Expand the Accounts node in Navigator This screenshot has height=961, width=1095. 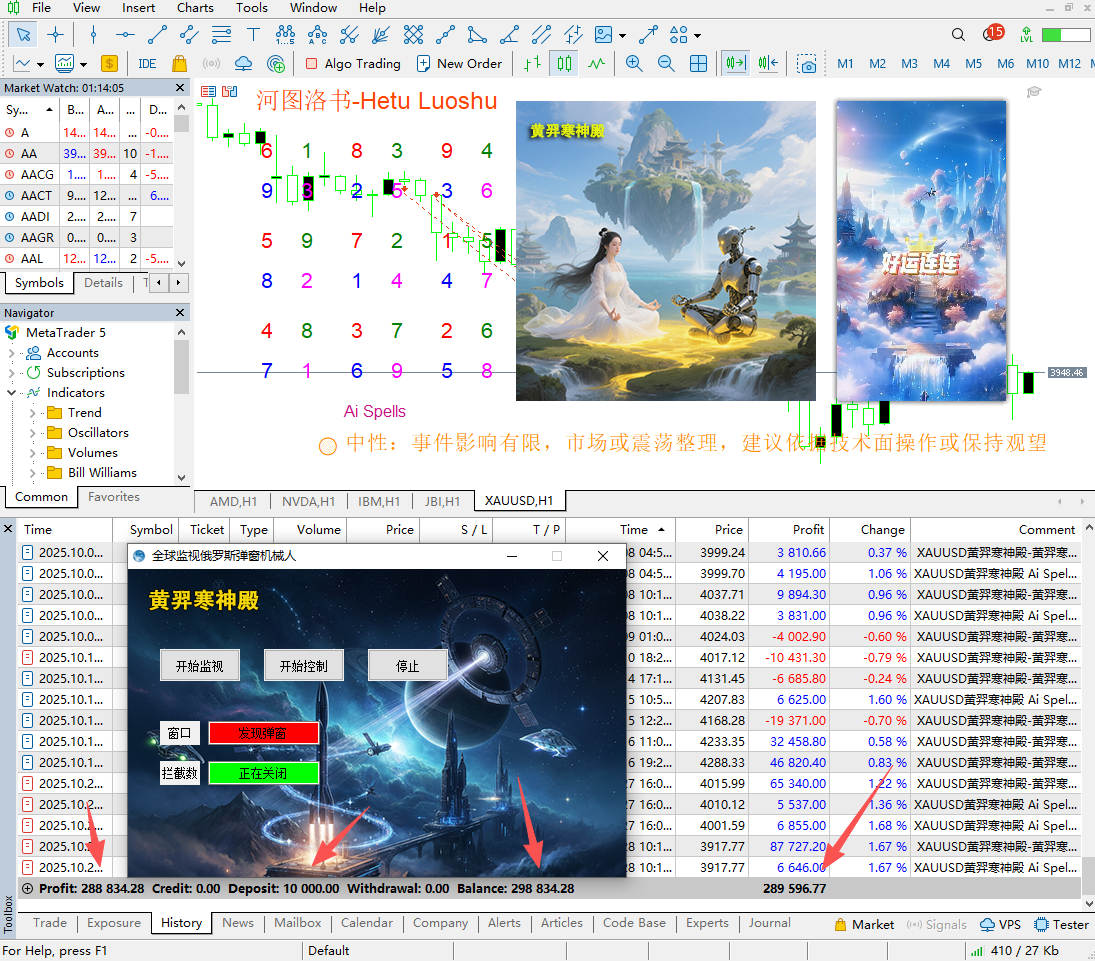(12, 353)
